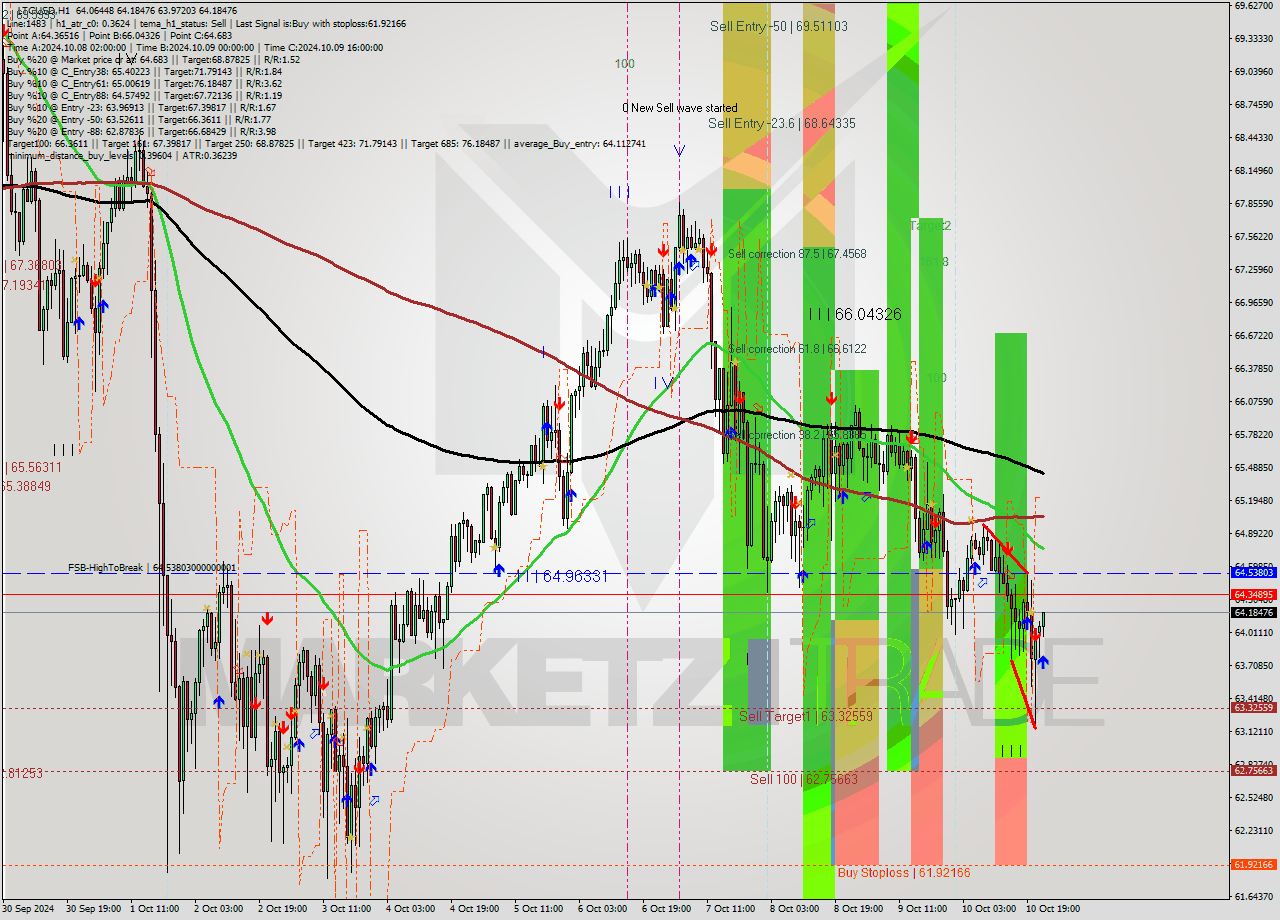The width and height of the screenshot is (1280, 920).
Task: Select the 'I I I 66.04326' wave label
Action: coord(855,314)
